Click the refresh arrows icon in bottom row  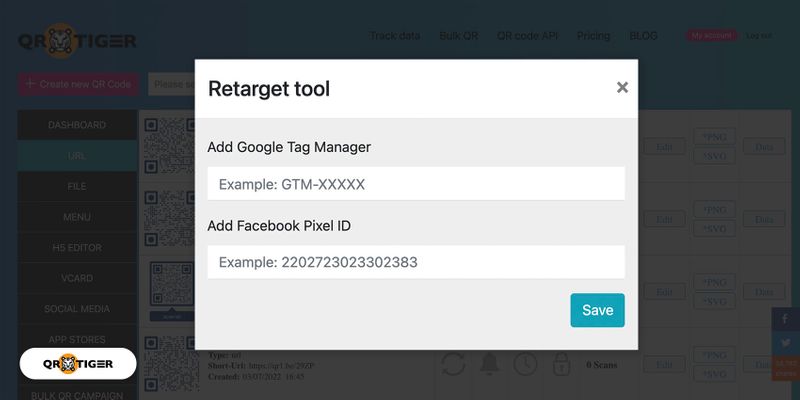point(453,364)
